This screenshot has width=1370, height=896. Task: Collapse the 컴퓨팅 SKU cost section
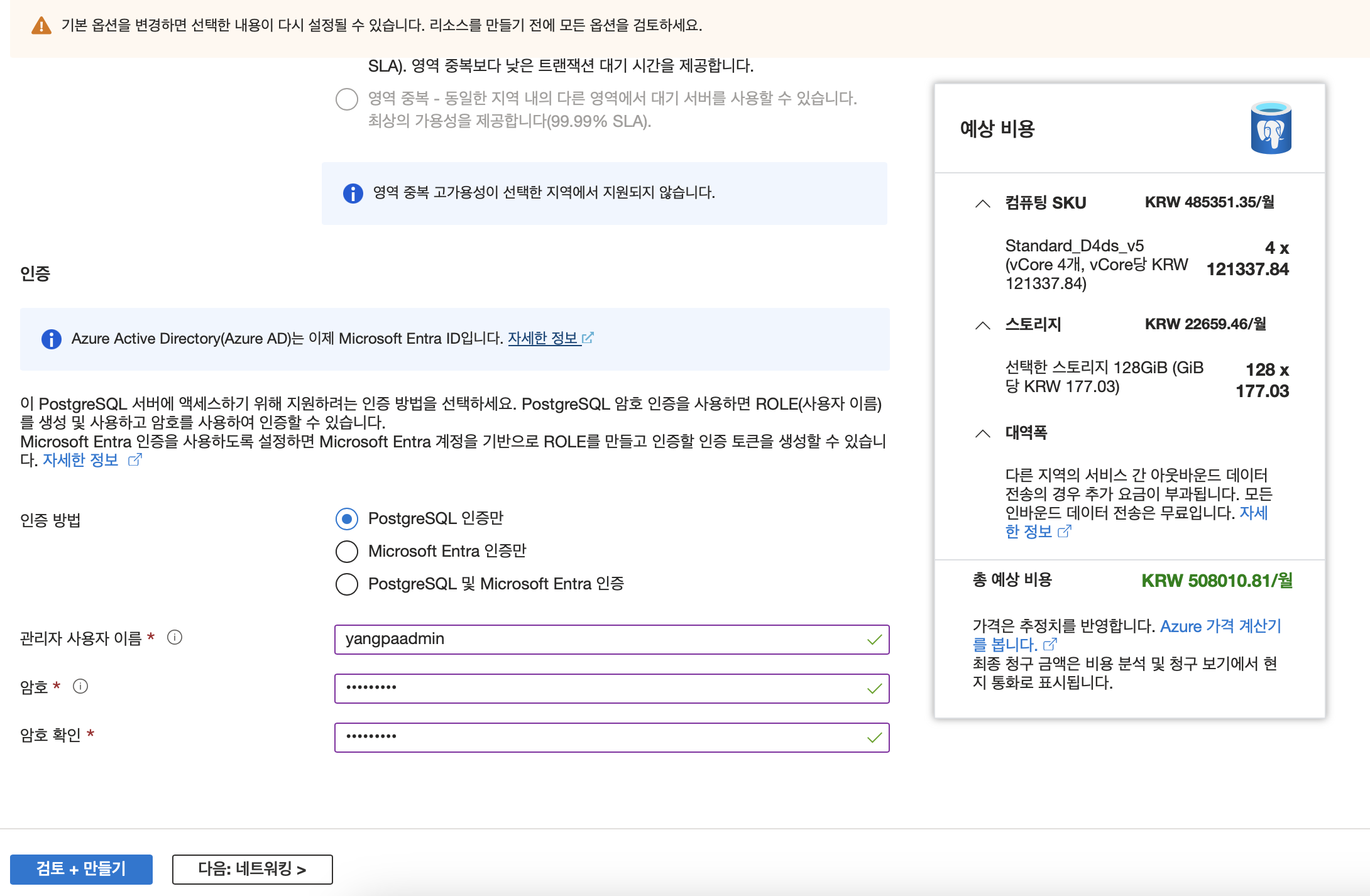(982, 204)
